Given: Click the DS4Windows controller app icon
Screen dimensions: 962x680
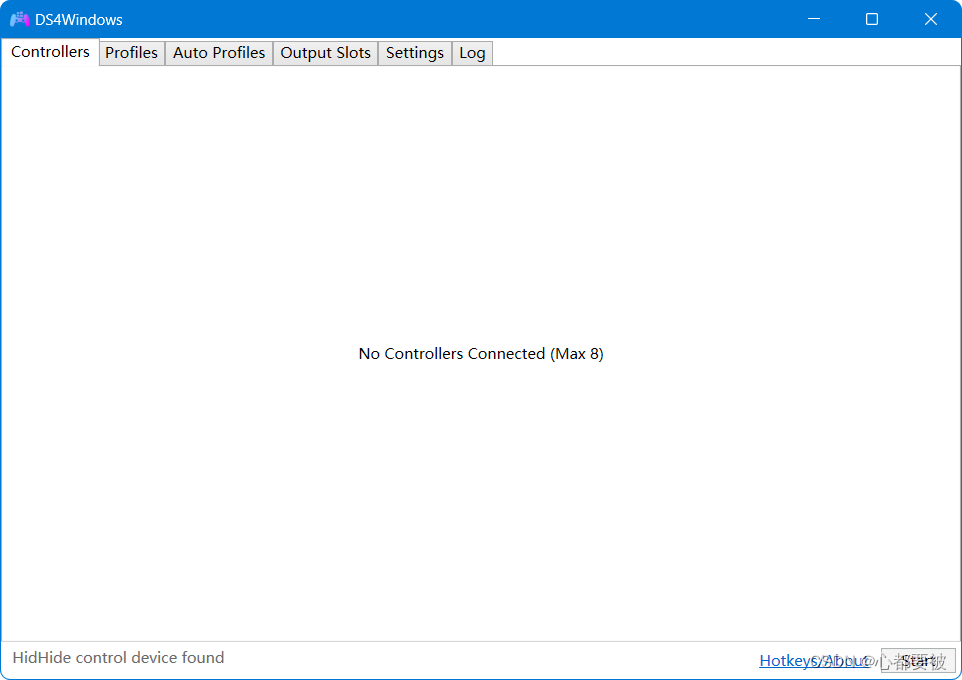Looking at the screenshot, I should (x=20, y=20).
